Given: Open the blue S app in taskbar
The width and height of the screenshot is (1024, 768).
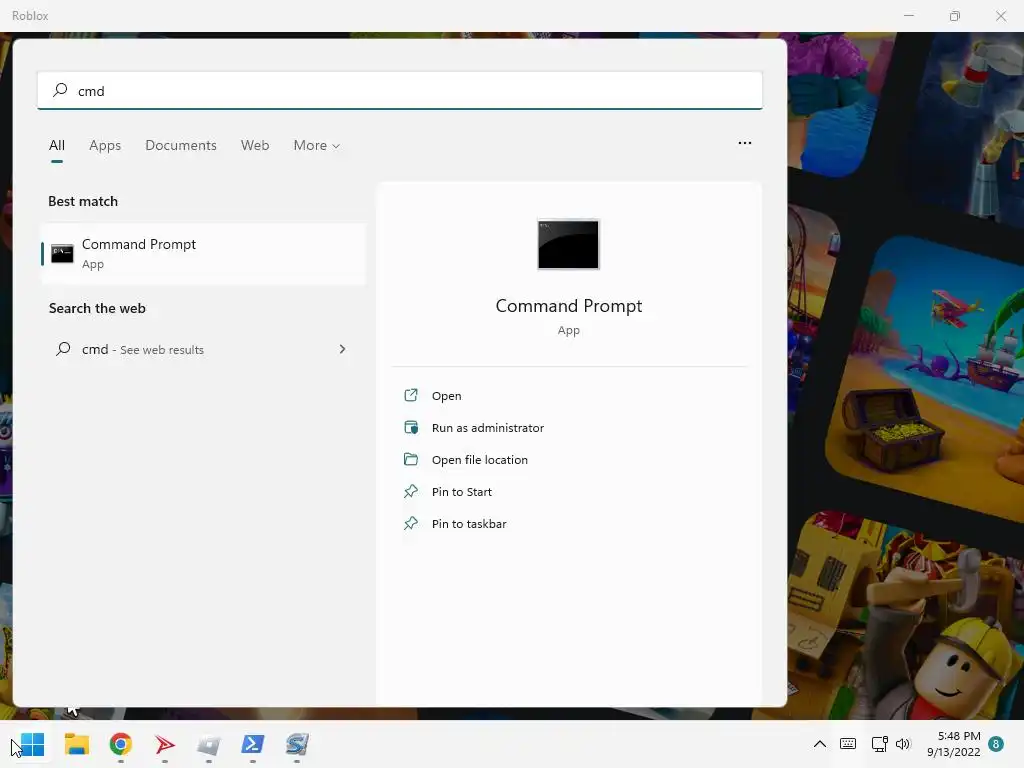Looking at the screenshot, I should [297, 744].
